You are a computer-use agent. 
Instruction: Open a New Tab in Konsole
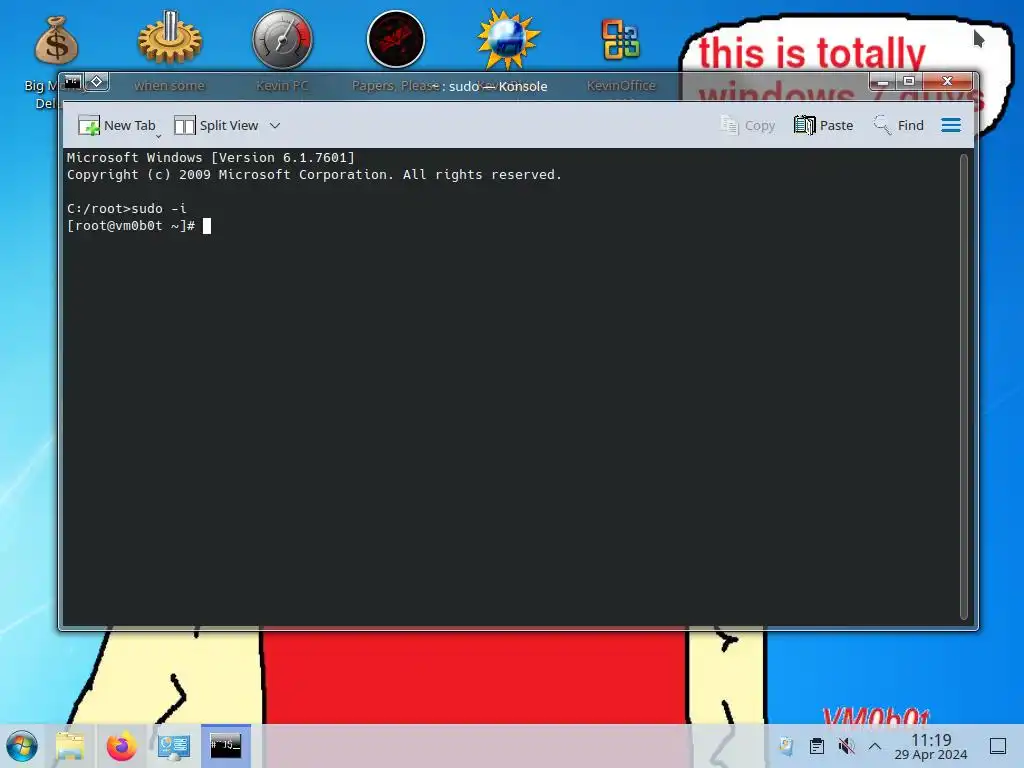click(116, 125)
